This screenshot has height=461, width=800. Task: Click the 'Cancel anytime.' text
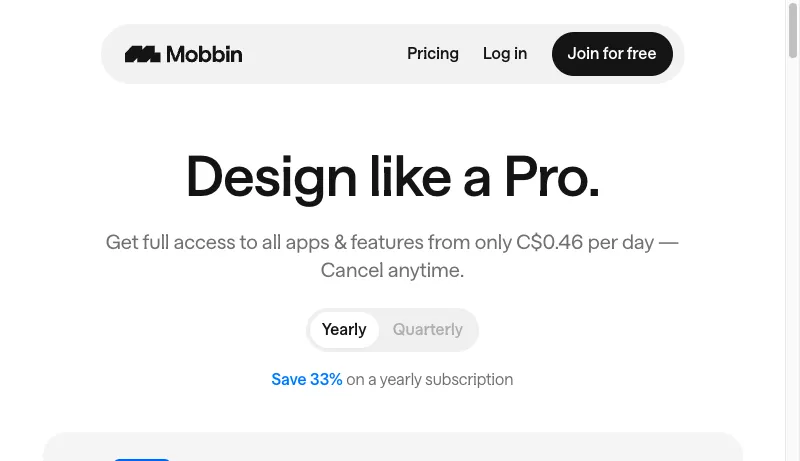tap(392, 270)
